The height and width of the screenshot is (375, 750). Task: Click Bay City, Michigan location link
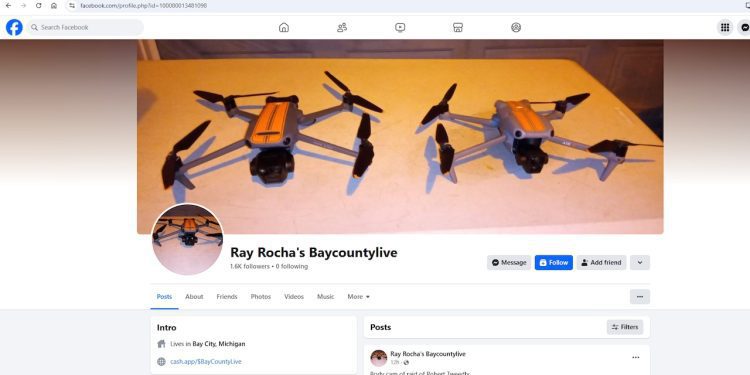pos(219,344)
